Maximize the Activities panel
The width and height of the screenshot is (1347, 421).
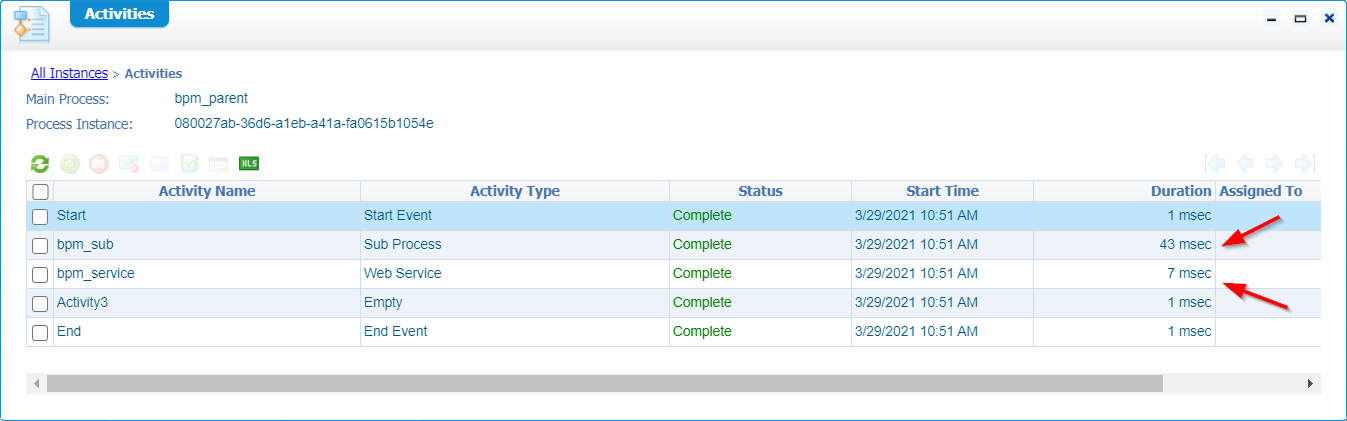pos(1300,18)
